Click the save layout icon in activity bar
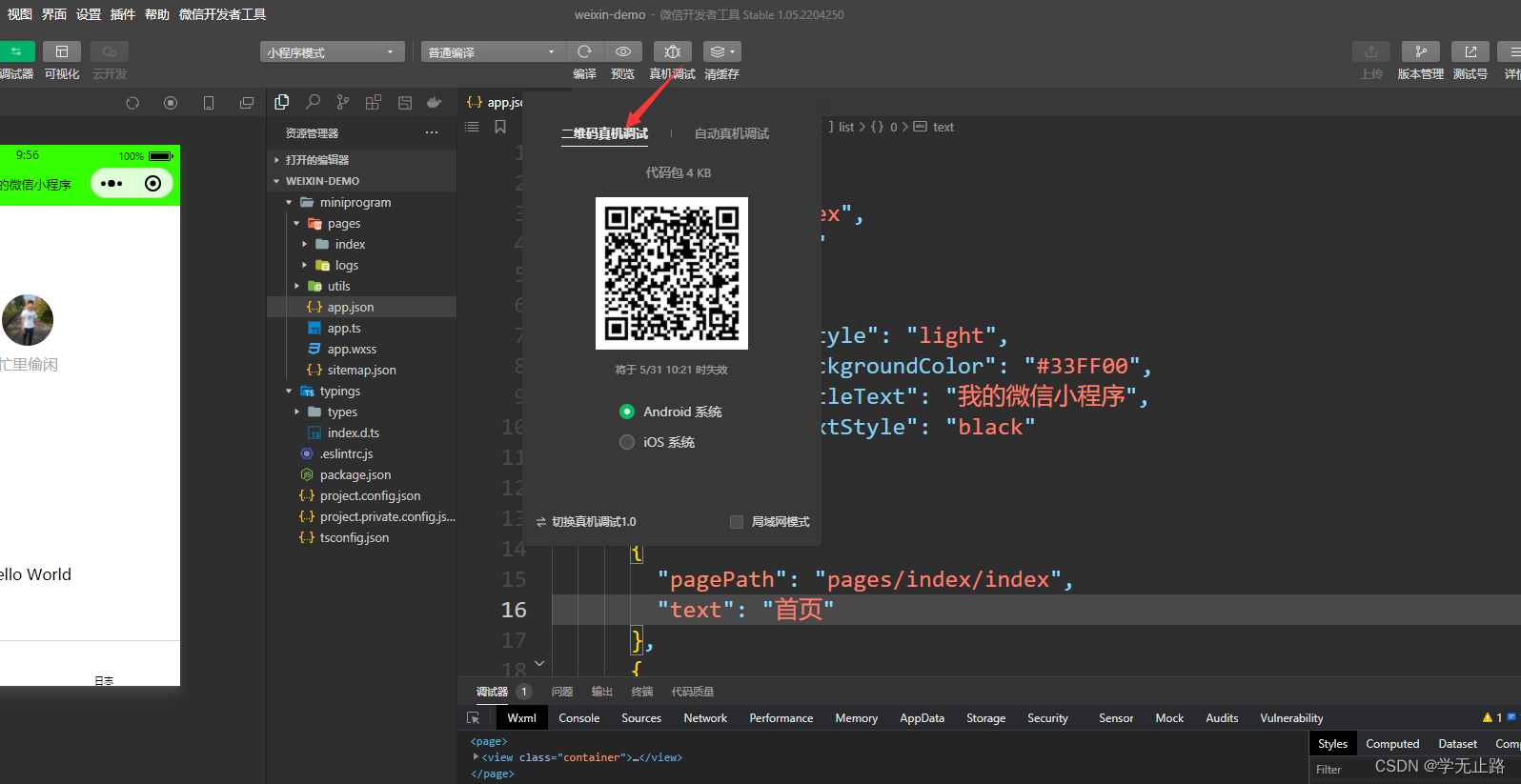The width and height of the screenshot is (1521, 784). click(405, 102)
